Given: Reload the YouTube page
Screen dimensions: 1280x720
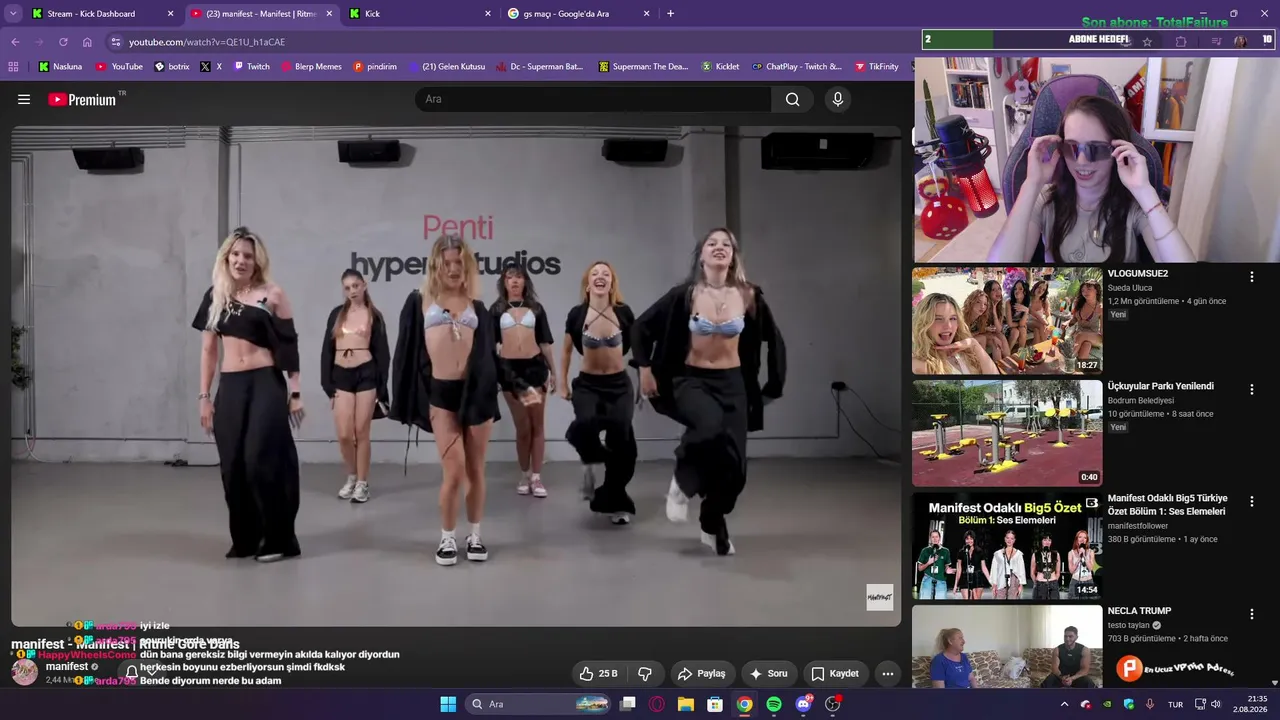Looking at the screenshot, I should point(63,42).
